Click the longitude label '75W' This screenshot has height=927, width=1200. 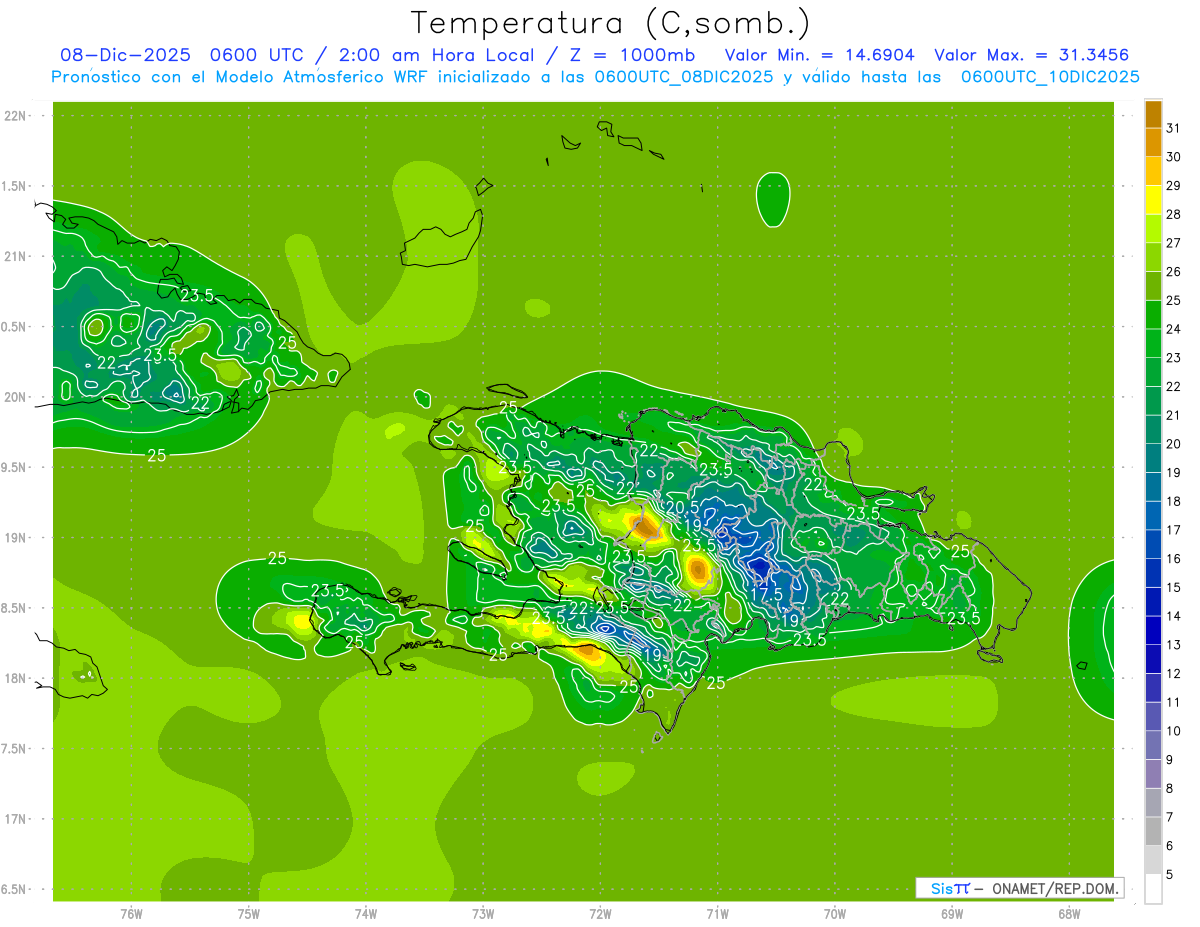pos(249,914)
